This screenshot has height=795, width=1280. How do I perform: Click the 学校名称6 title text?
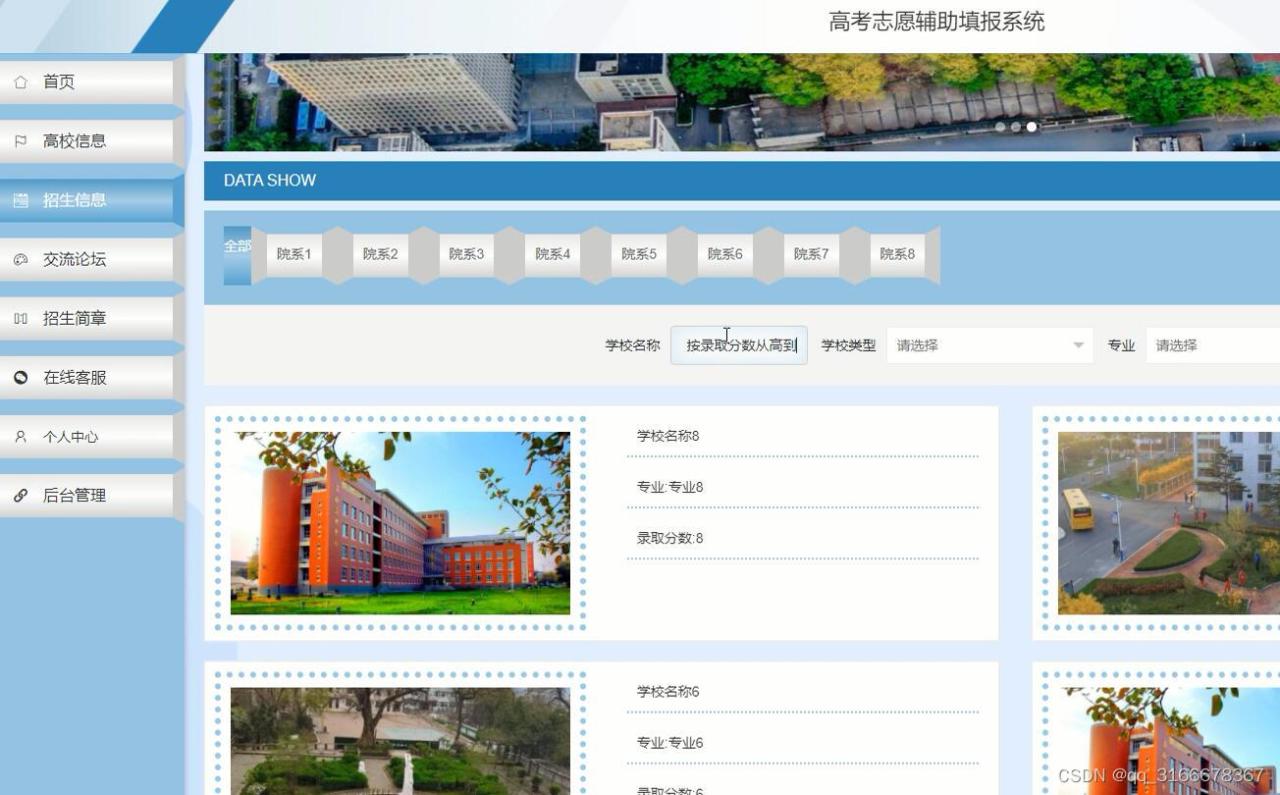[x=668, y=692]
